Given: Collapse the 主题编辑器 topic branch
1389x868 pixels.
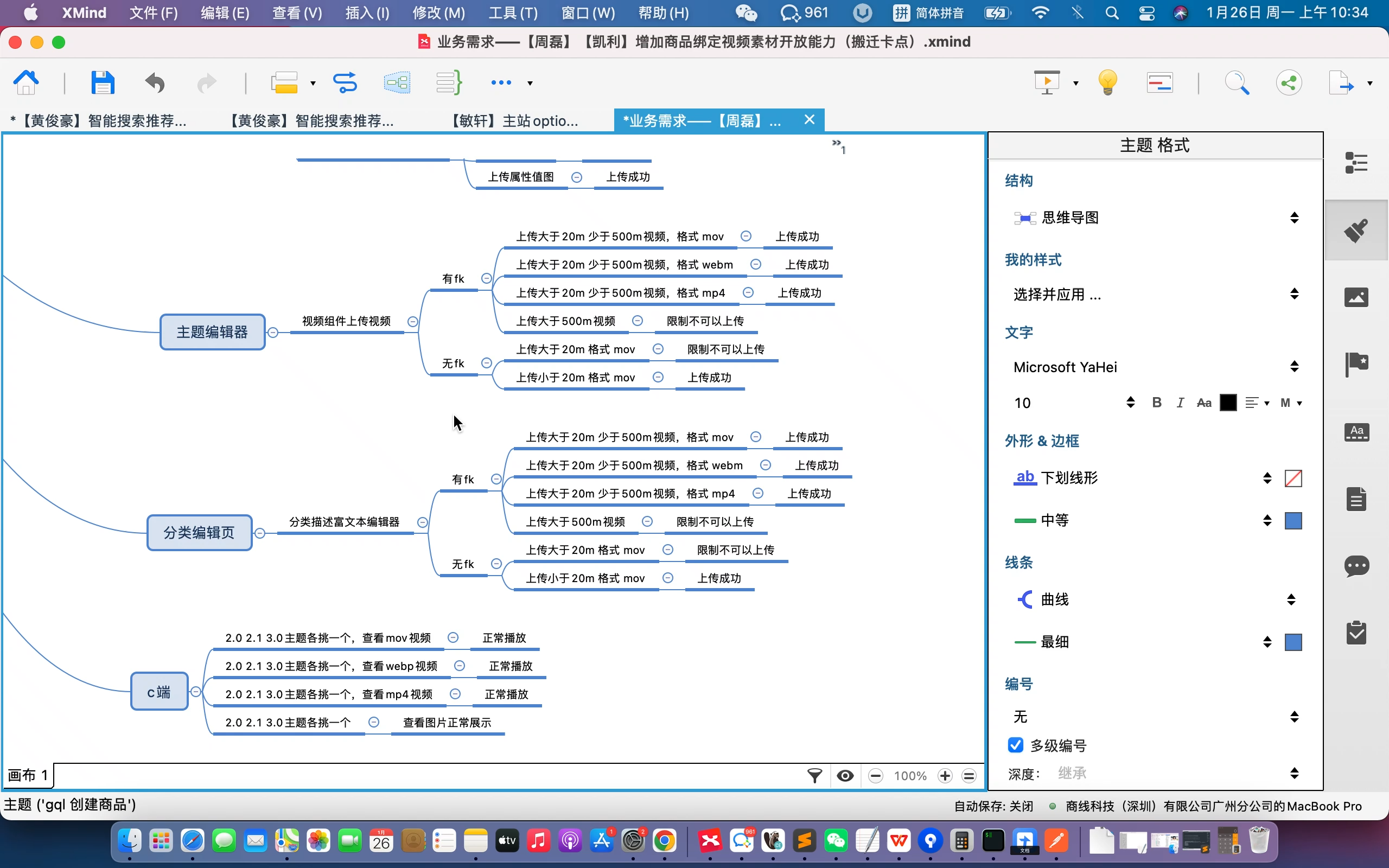Looking at the screenshot, I should coord(273,333).
